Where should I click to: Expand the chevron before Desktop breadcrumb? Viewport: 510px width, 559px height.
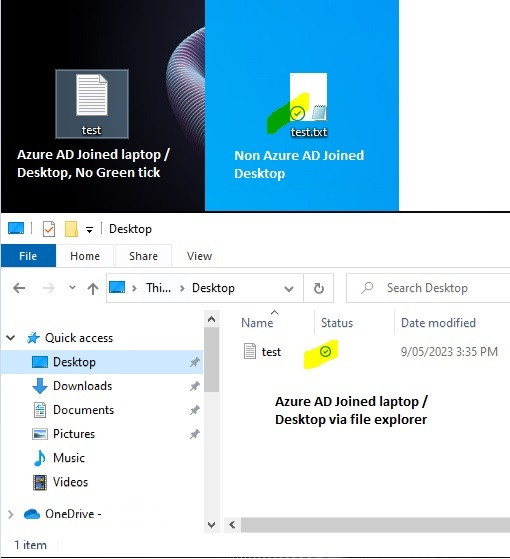point(182,288)
